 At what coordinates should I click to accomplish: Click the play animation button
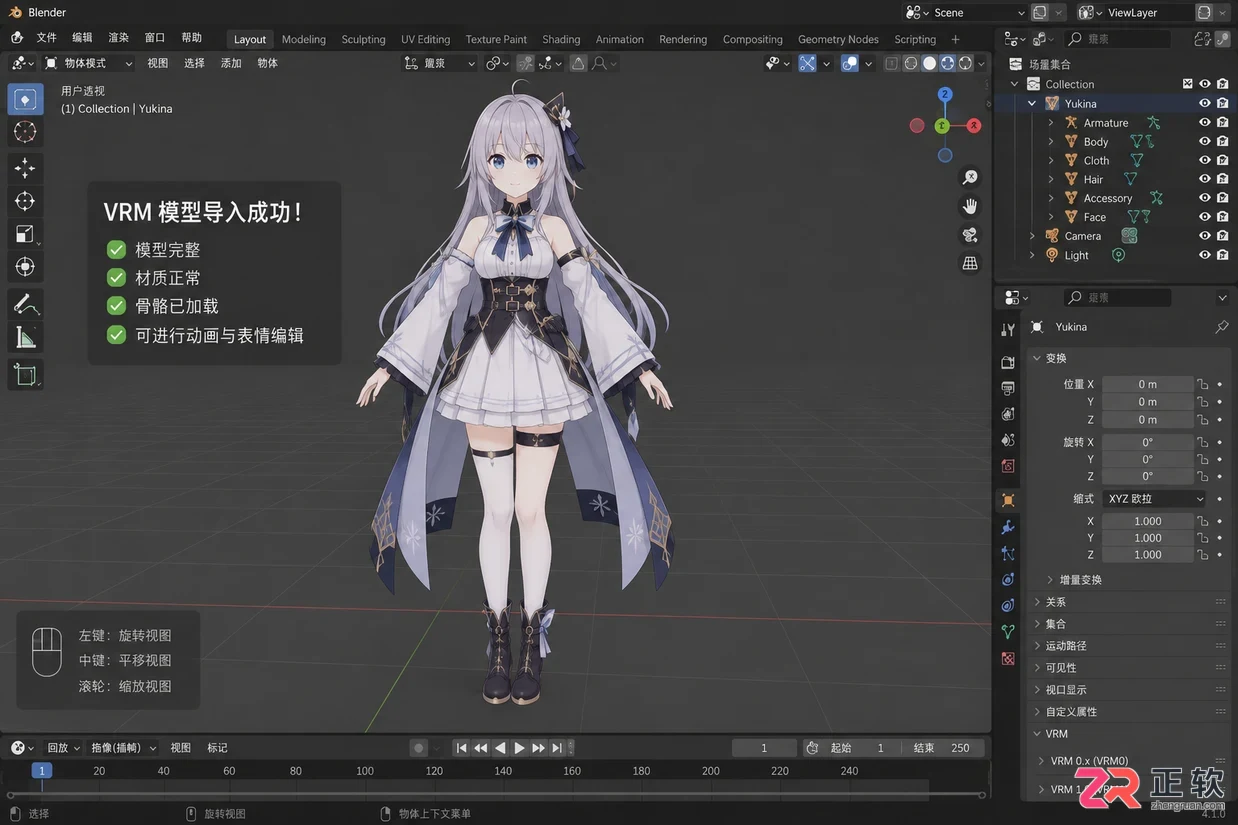click(x=519, y=748)
